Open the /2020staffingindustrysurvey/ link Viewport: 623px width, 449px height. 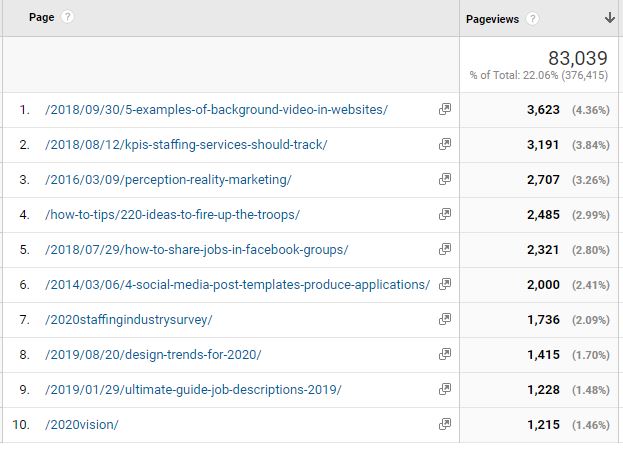pyautogui.click(x=129, y=319)
